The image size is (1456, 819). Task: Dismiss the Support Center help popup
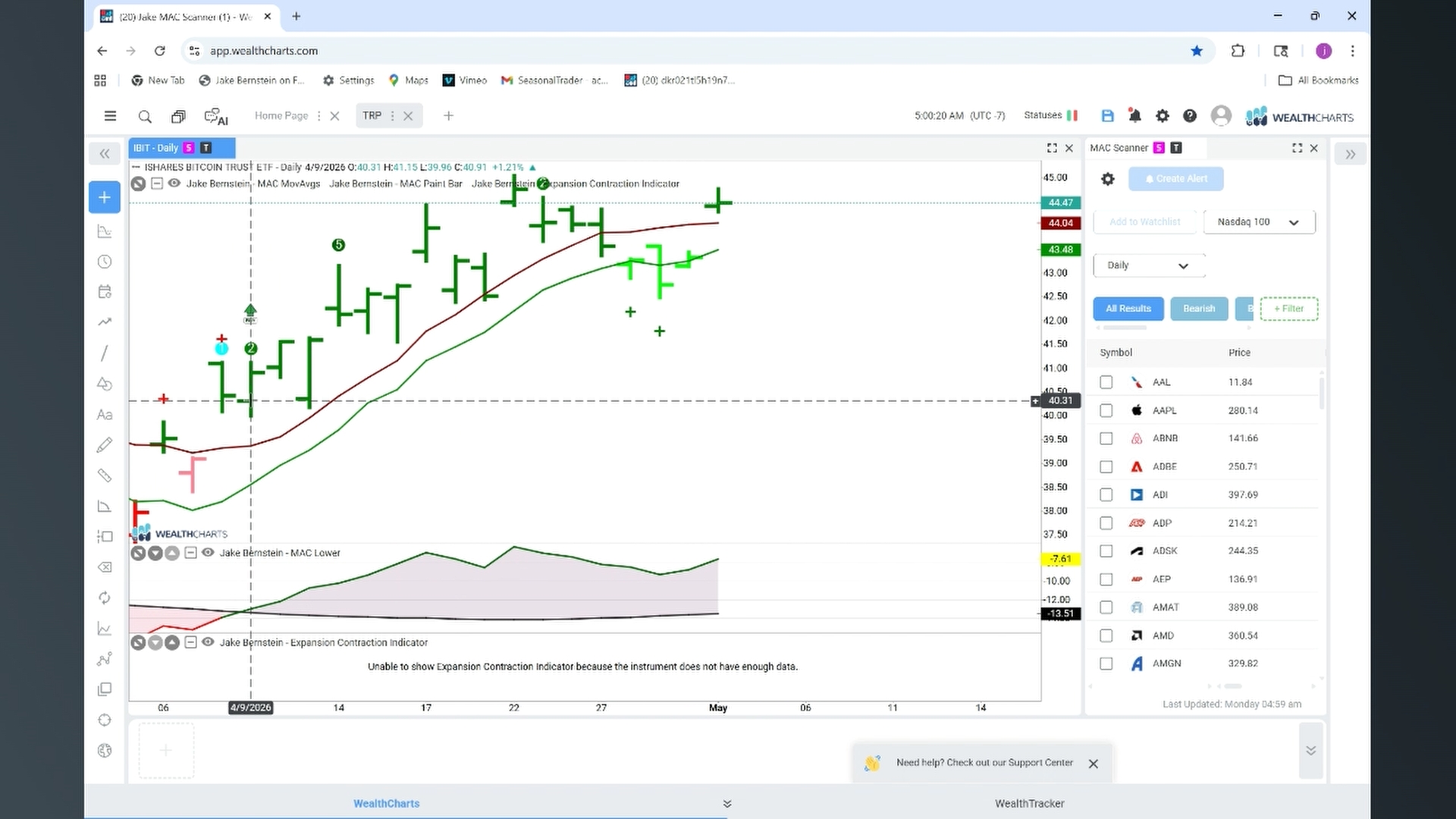click(1094, 764)
